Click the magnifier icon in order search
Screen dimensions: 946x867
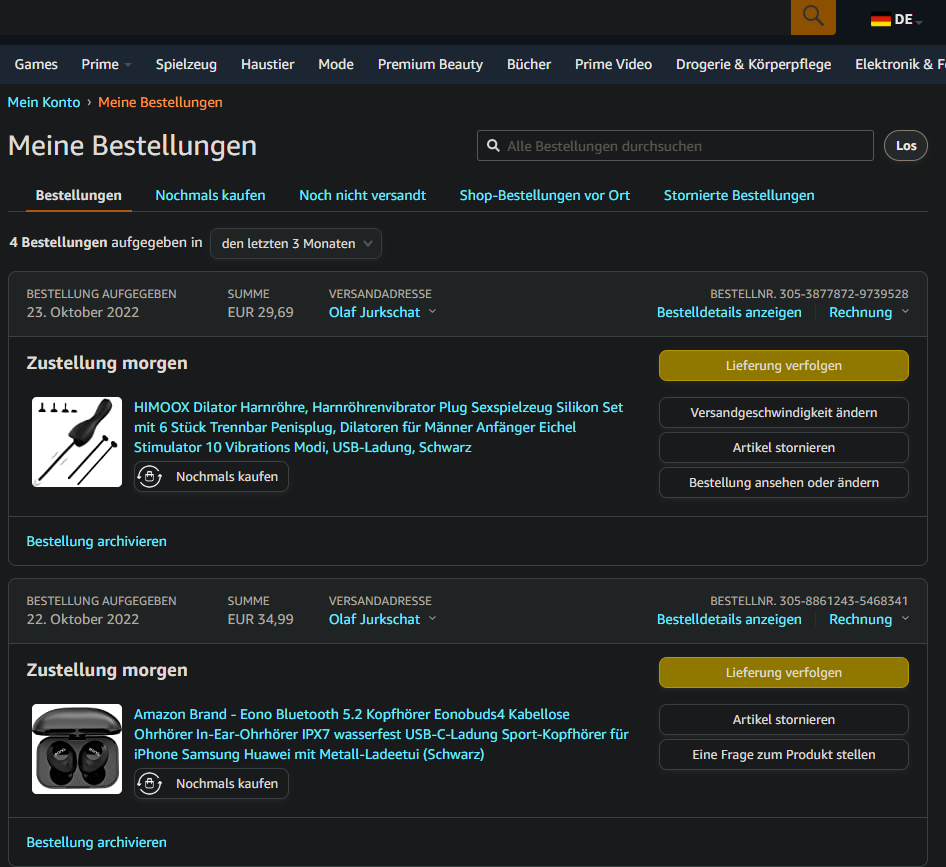493,146
